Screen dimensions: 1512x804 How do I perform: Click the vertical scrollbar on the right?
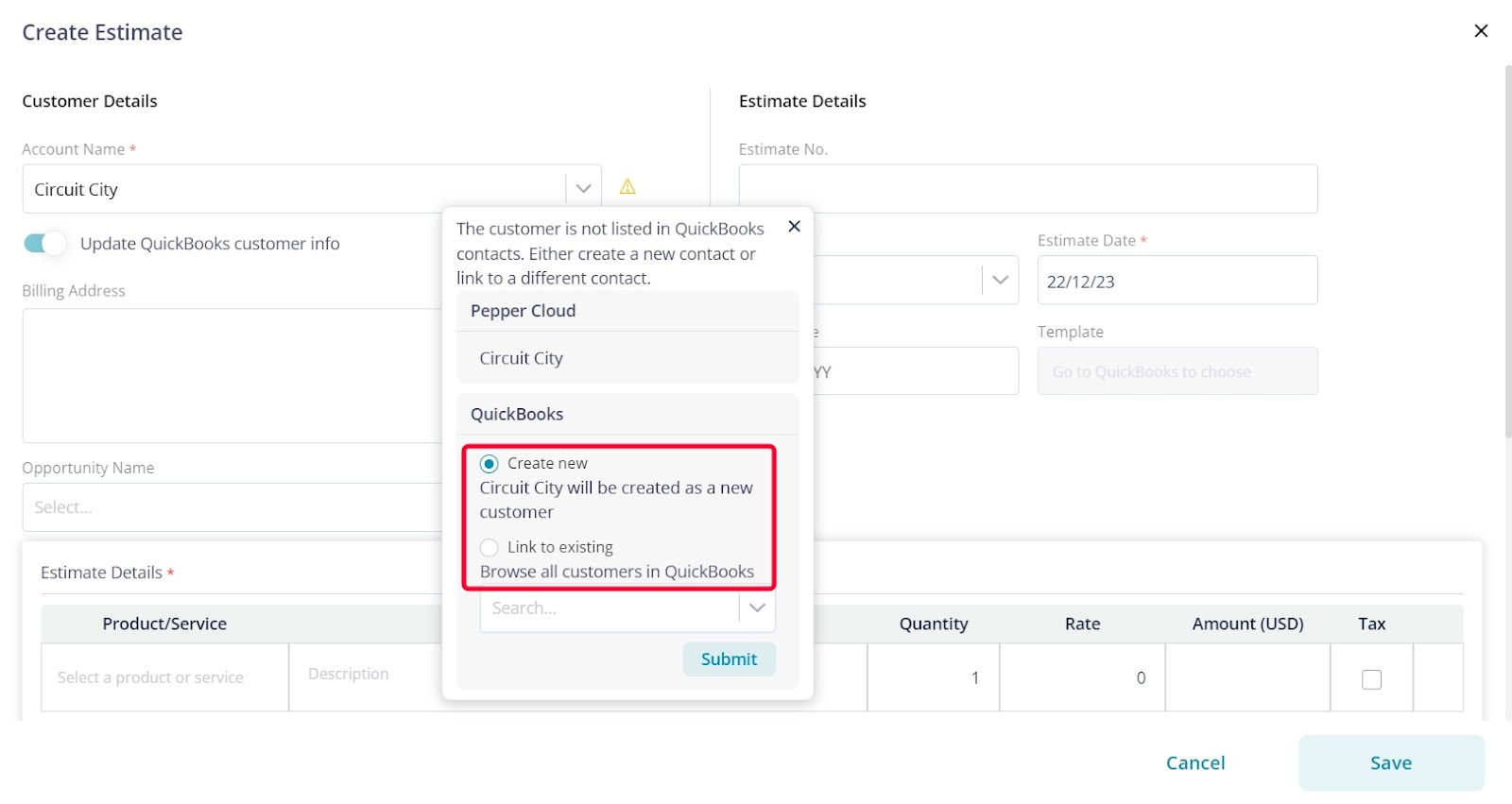coord(1507,250)
